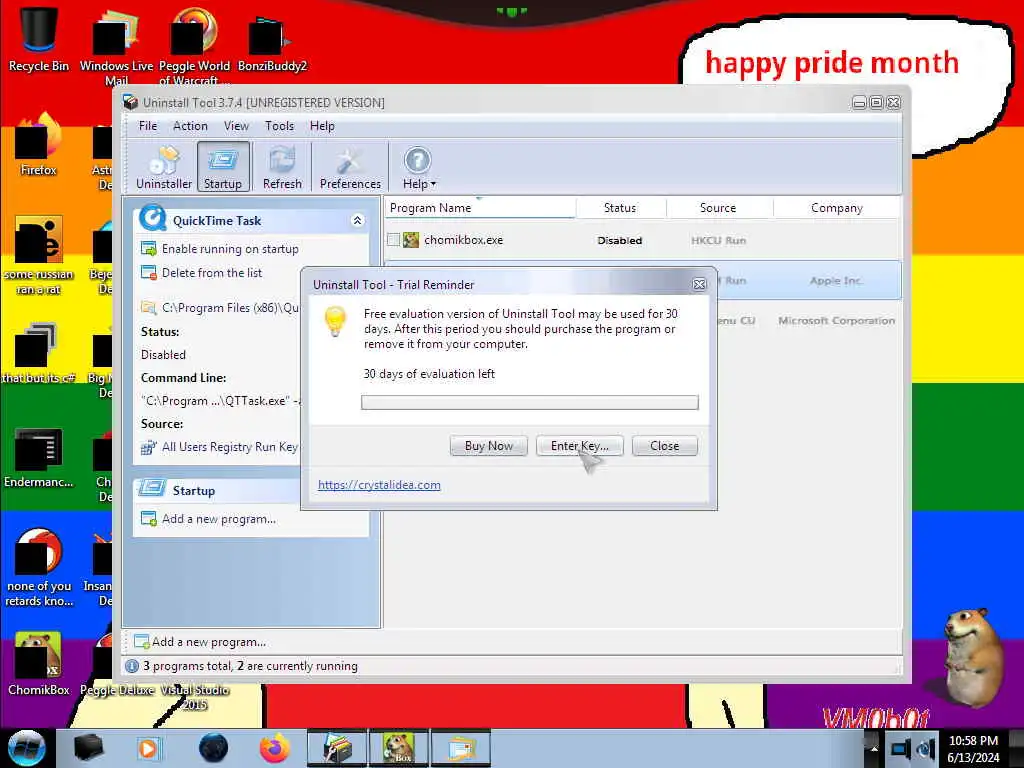Click the Enter Key... button
Screen dimensions: 1024x768
click(579, 445)
